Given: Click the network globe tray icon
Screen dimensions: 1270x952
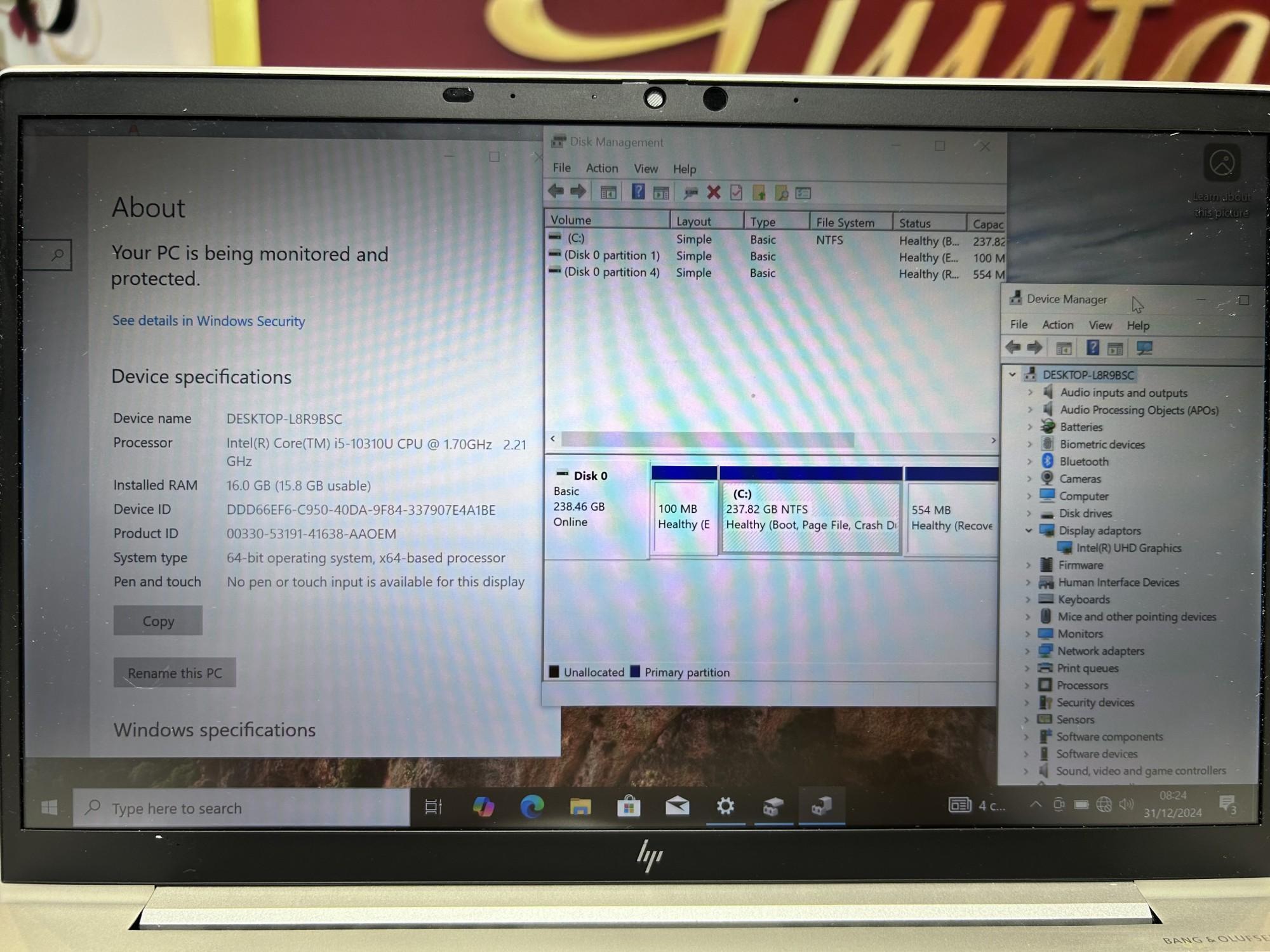Looking at the screenshot, I should click(1104, 805).
